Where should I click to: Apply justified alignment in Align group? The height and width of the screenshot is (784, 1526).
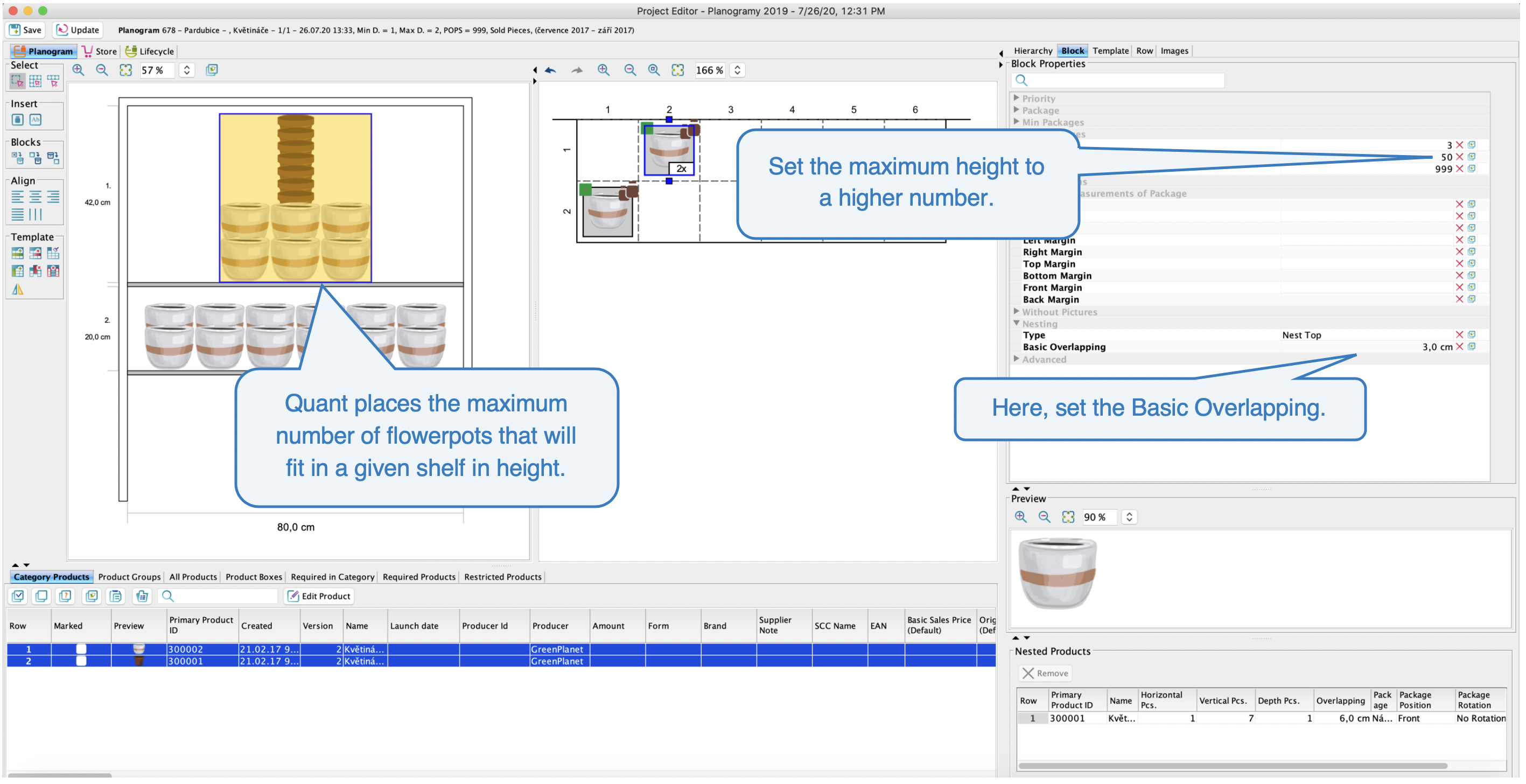click(17, 214)
